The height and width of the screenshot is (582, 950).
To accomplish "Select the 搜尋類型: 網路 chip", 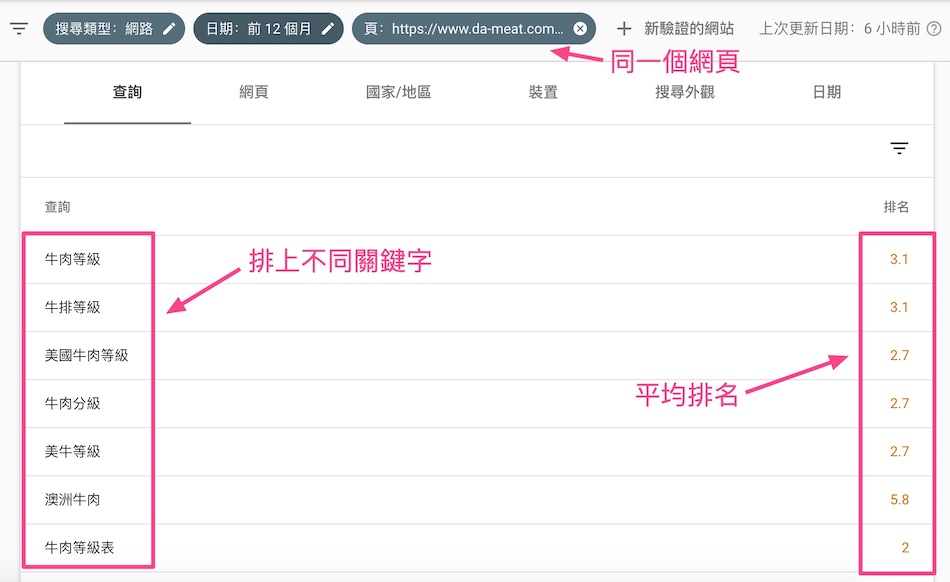I will click(114, 28).
